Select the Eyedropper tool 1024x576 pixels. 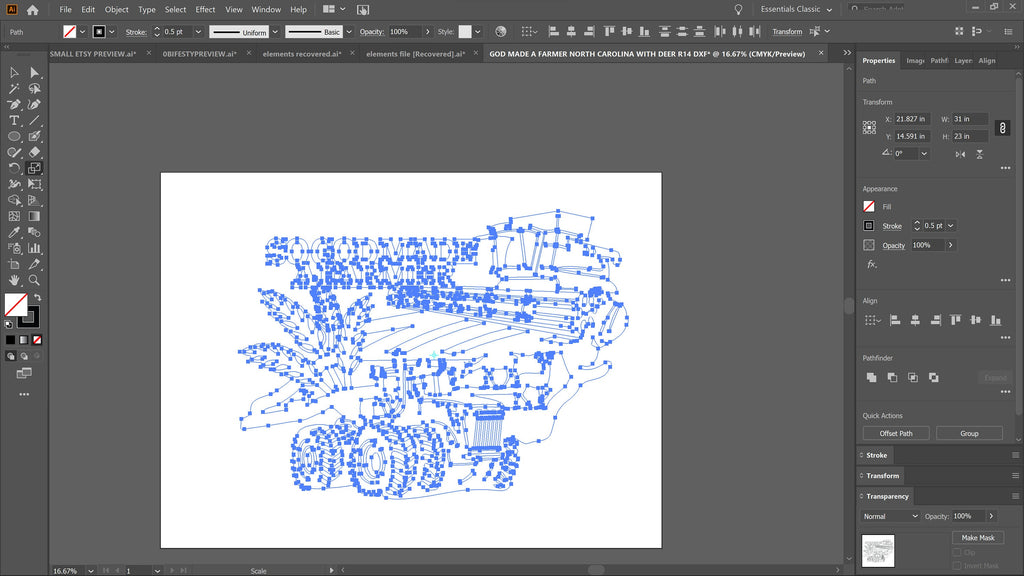(x=14, y=232)
